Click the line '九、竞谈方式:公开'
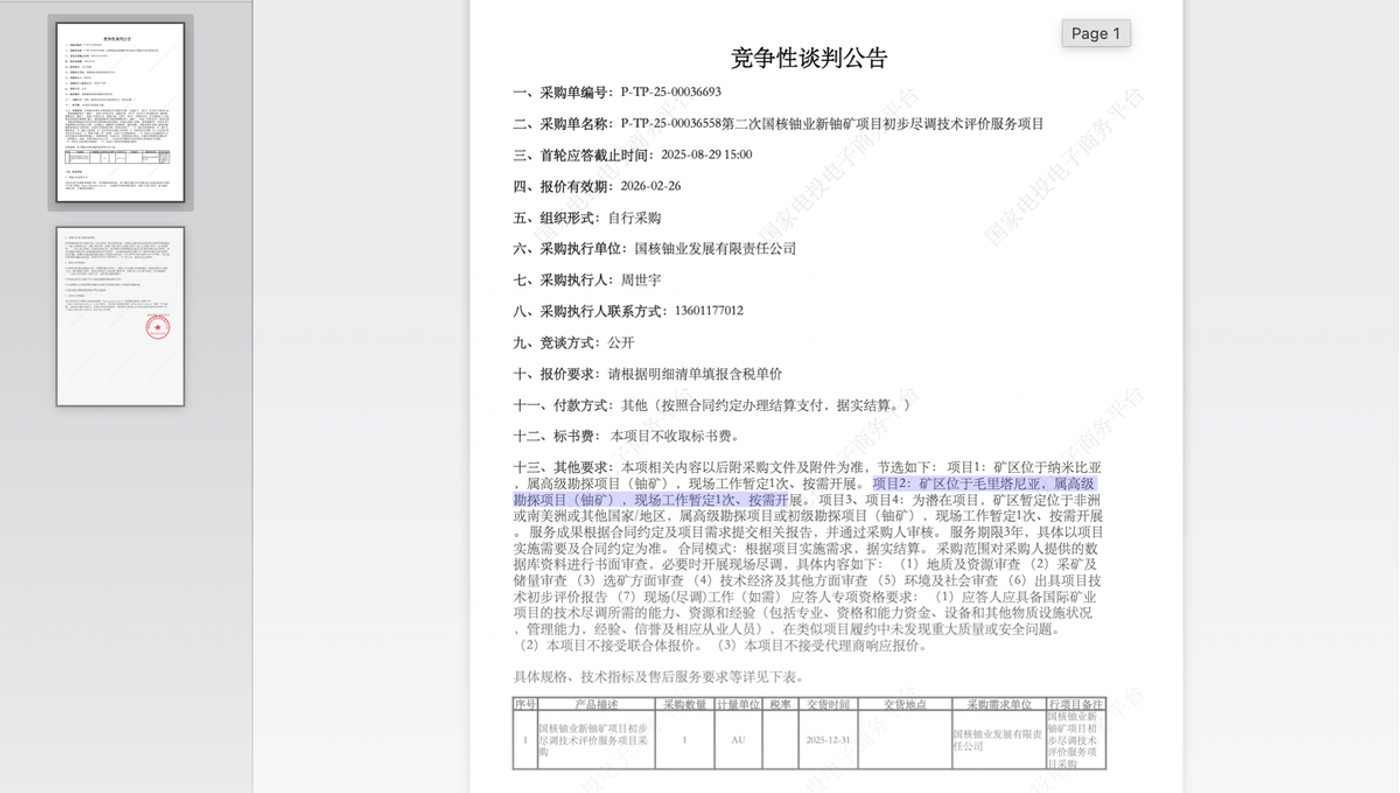 click(574, 343)
